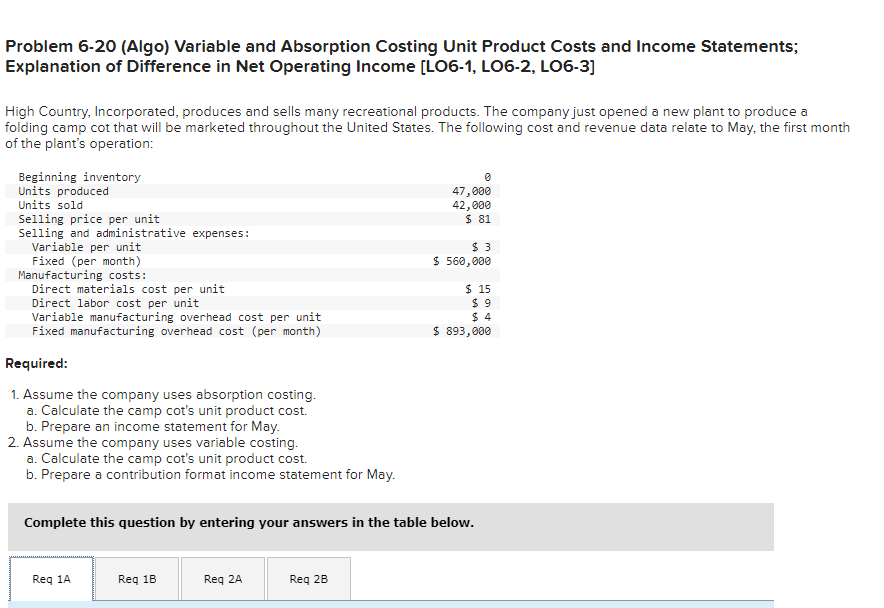This screenshot has height=608, width=884.
Task: Click the Manufacturing costs heading
Action: (72, 275)
